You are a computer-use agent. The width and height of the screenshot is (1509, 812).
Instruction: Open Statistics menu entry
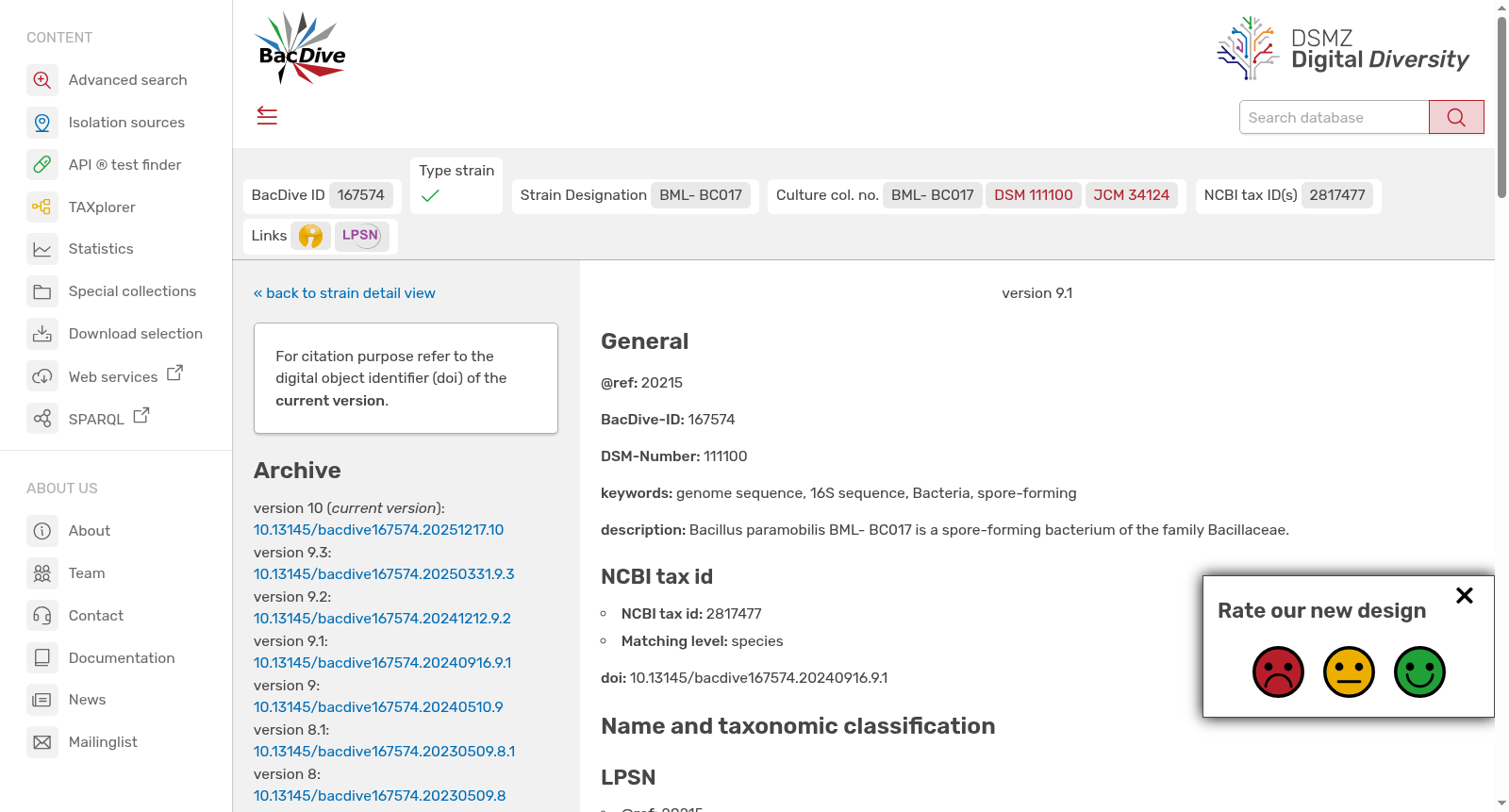click(x=101, y=249)
